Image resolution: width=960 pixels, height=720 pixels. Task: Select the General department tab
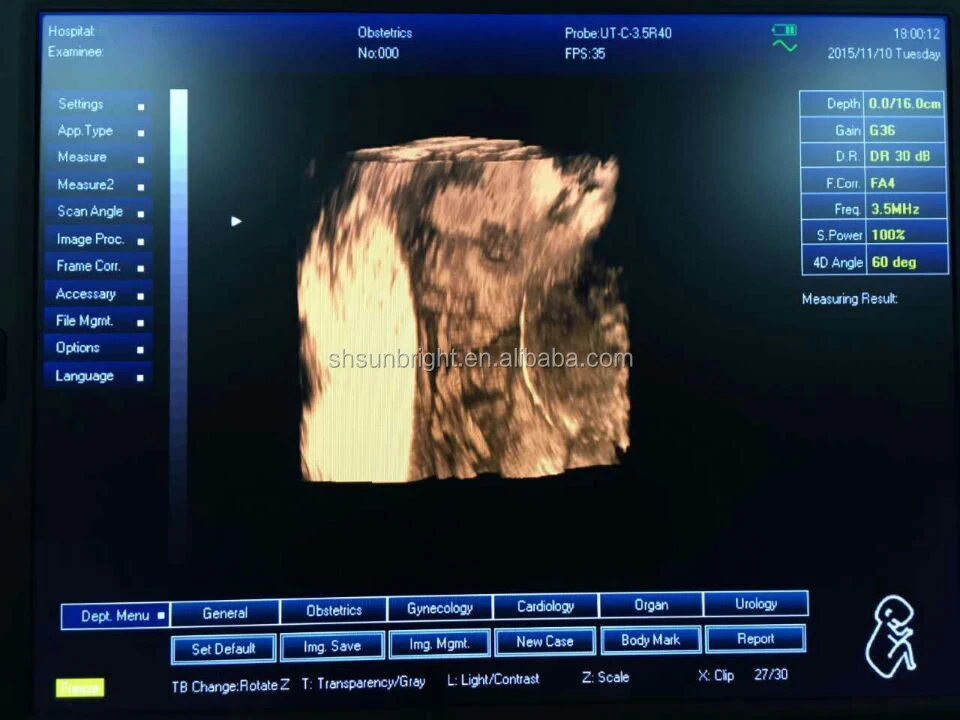[x=225, y=613]
